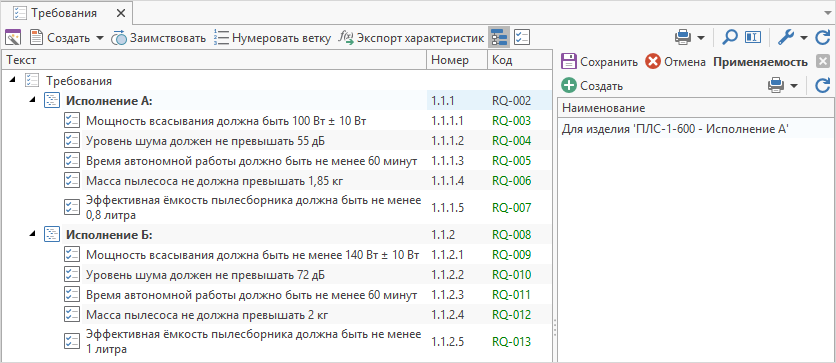The height and width of the screenshot is (363, 836).
Task: Click code RQ-012
Action: [x=511, y=315]
